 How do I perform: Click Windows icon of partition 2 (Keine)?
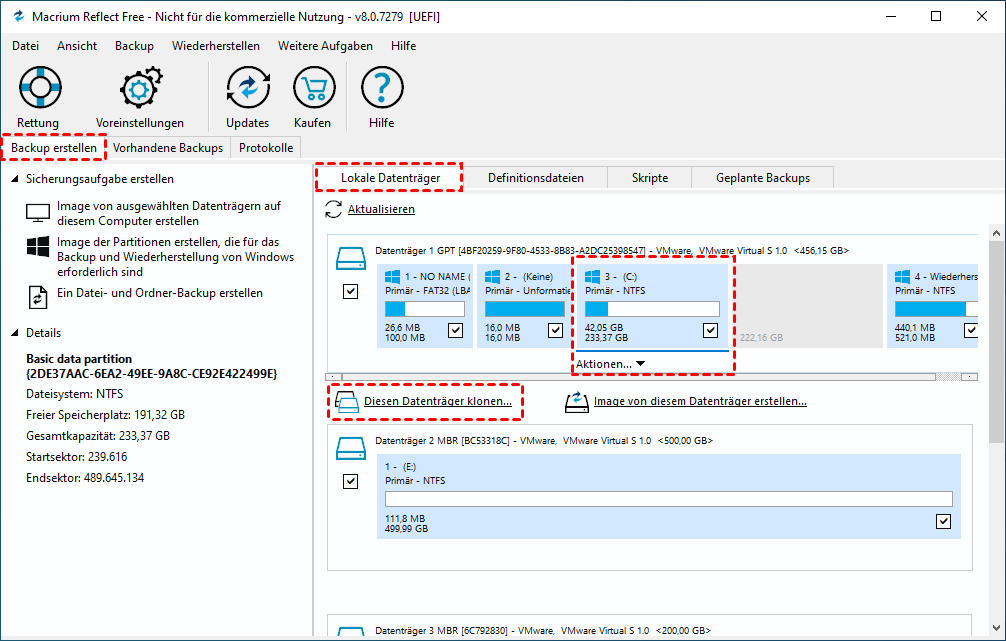coord(493,277)
